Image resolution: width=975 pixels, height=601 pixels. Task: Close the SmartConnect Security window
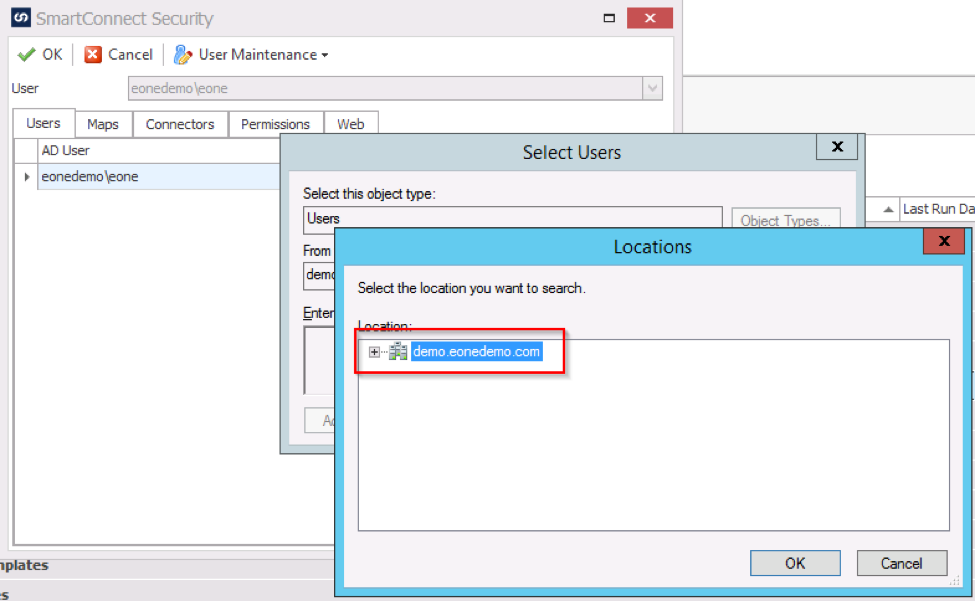(x=650, y=18)
